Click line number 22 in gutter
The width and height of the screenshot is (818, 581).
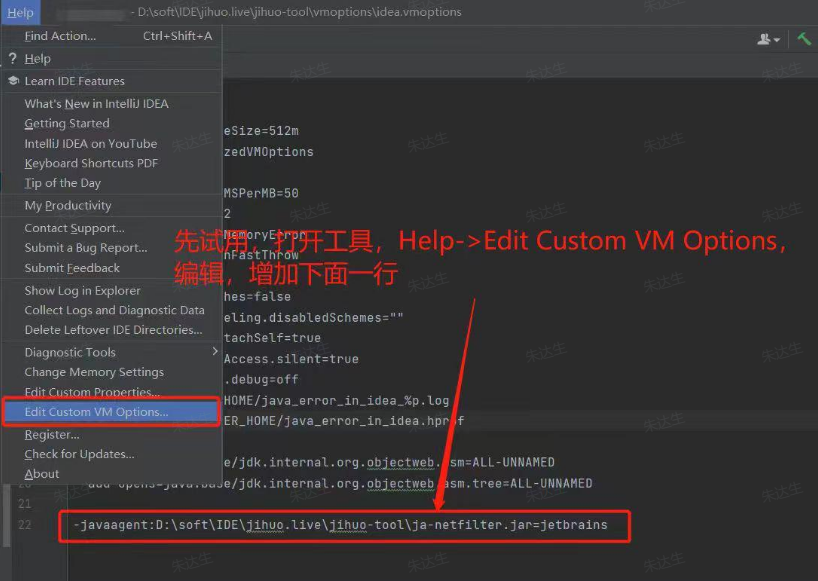coord(25,525)
